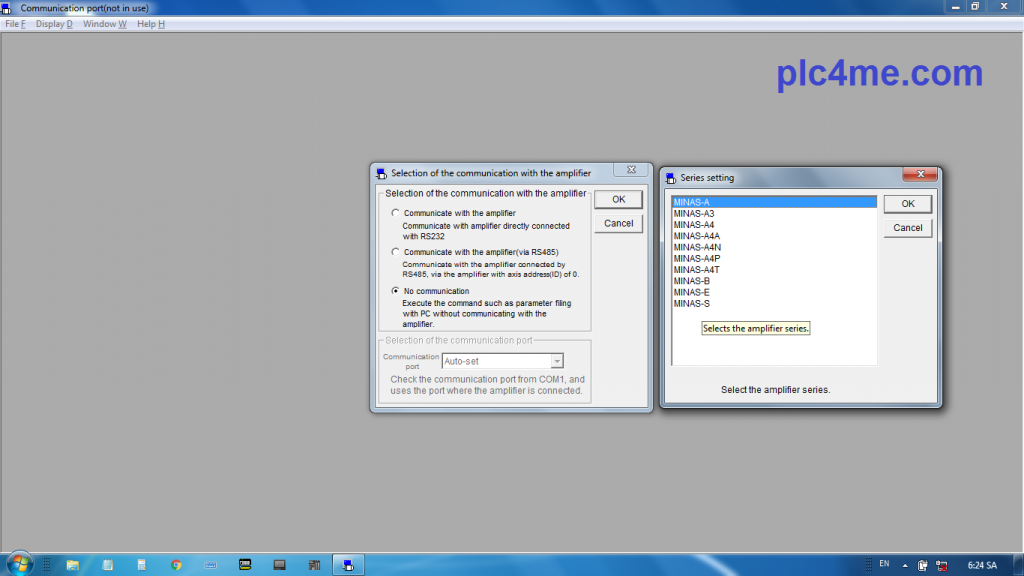Open the Communication port Auto-set dropdown
1024x576 pixels.
pyautogui.click(x=557, y=361)
